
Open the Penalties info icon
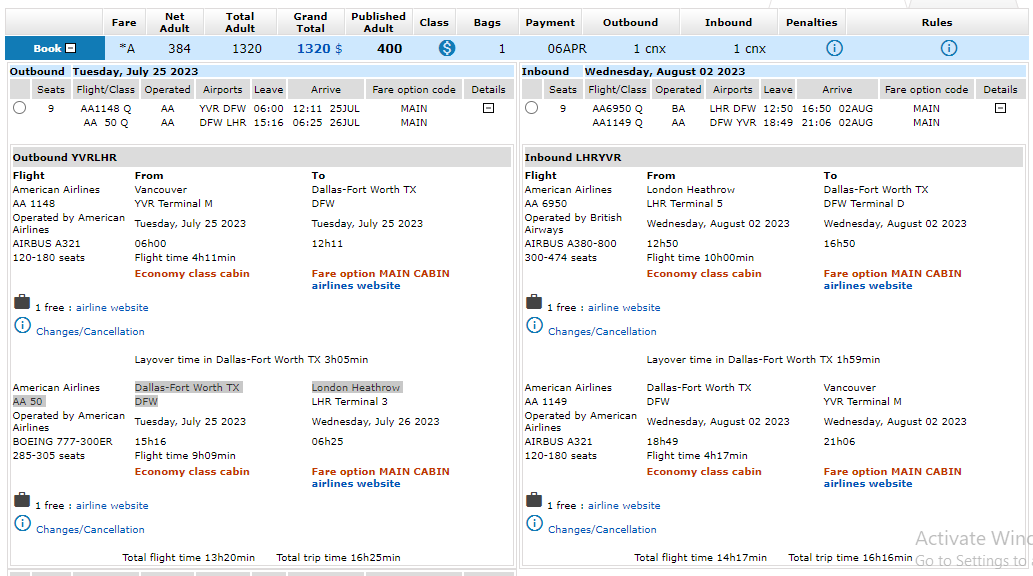click(834, 48)
